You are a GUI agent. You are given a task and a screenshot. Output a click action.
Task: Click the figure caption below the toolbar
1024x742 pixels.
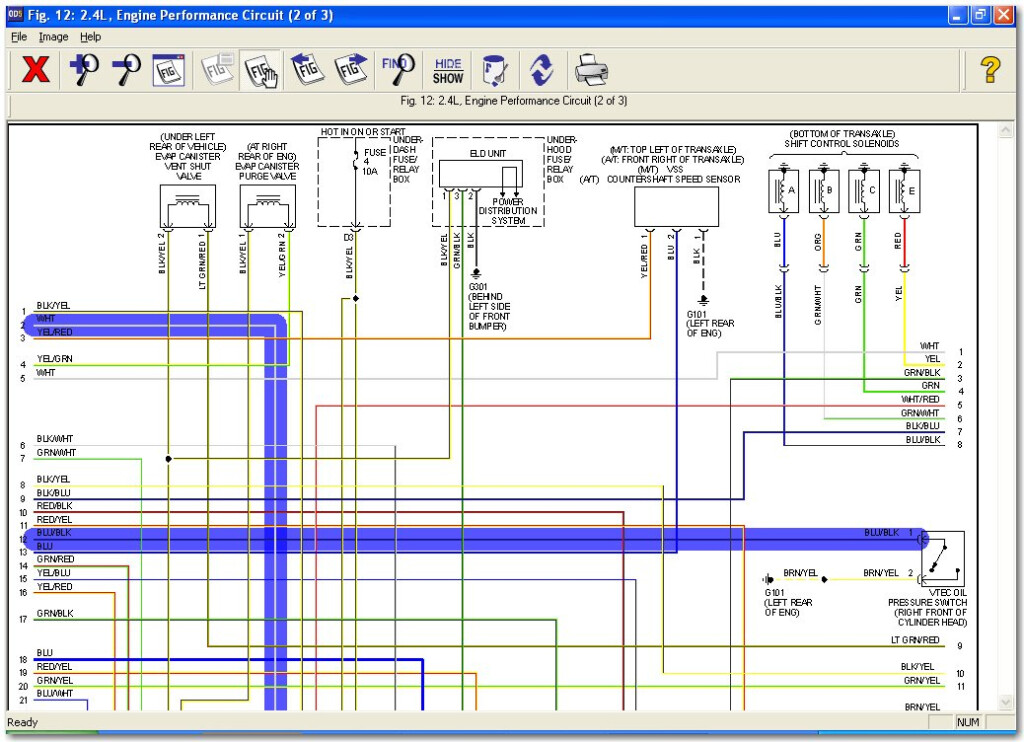[x=513, y=101]
